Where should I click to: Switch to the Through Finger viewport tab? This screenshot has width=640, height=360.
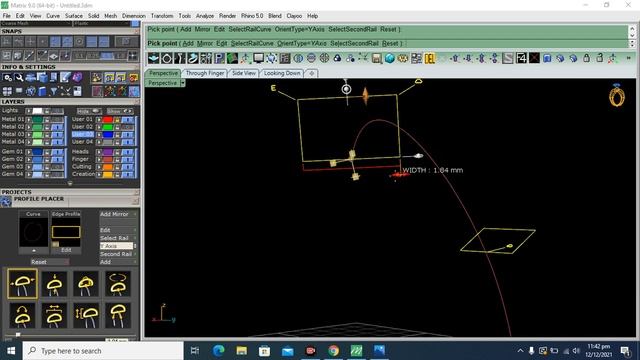(x=205, y=73)
